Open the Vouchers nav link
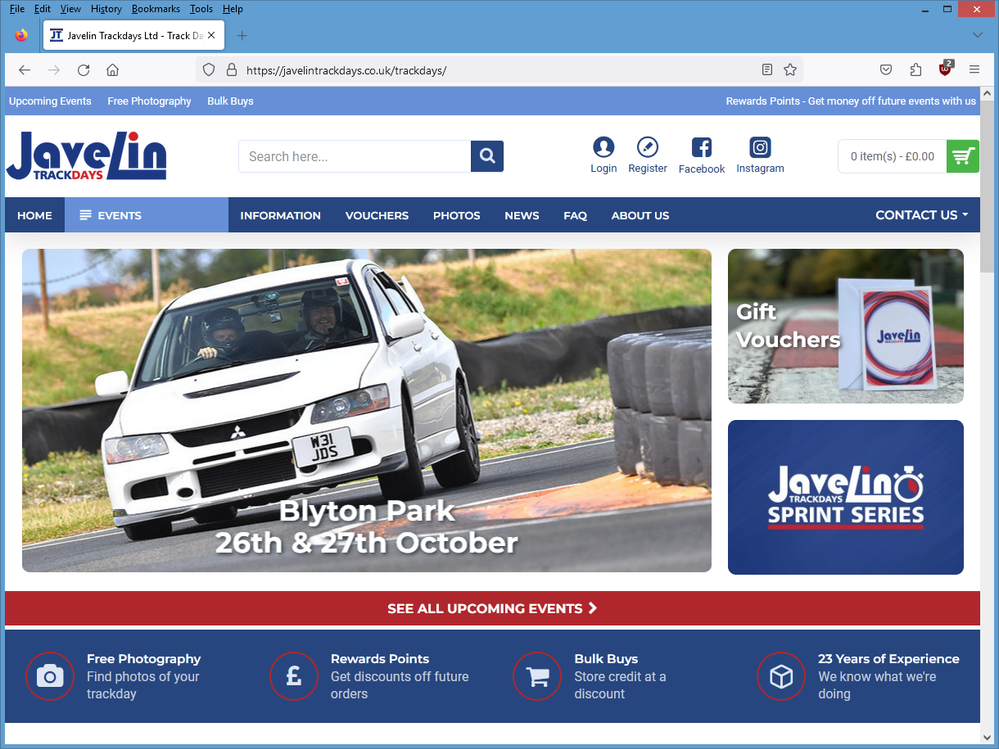The width and height of the screenshot is (999, 749). point(377,215)
